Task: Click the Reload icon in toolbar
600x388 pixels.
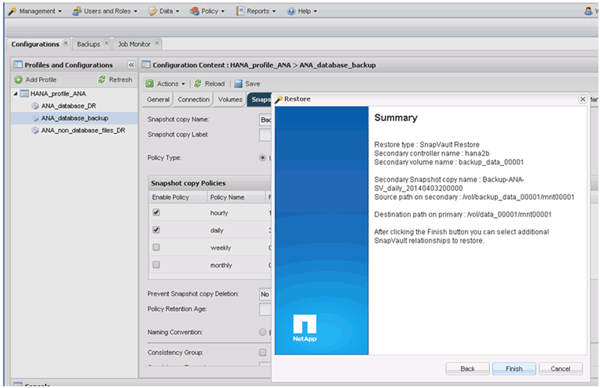Action: (x=197, y=83)
